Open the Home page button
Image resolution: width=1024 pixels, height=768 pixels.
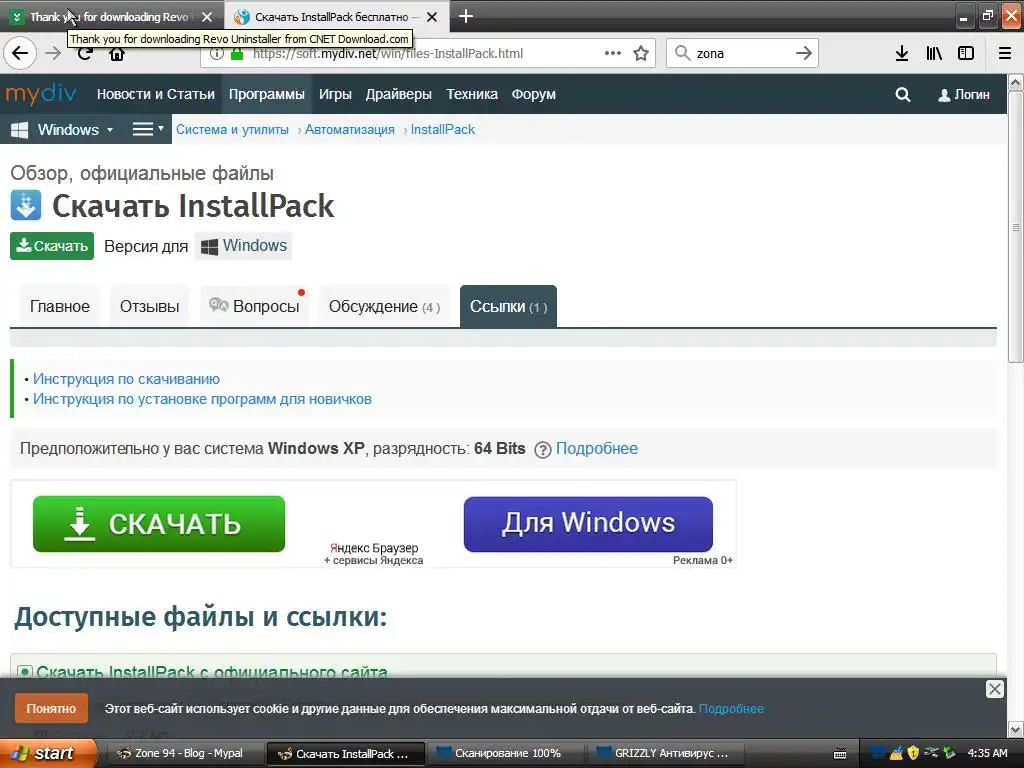[x=117, y=54]
